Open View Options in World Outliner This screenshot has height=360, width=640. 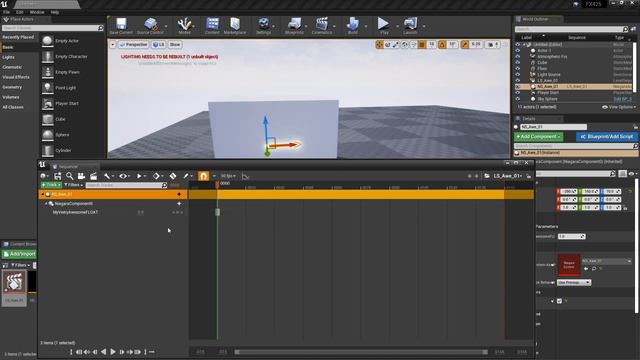coord(619,107)
